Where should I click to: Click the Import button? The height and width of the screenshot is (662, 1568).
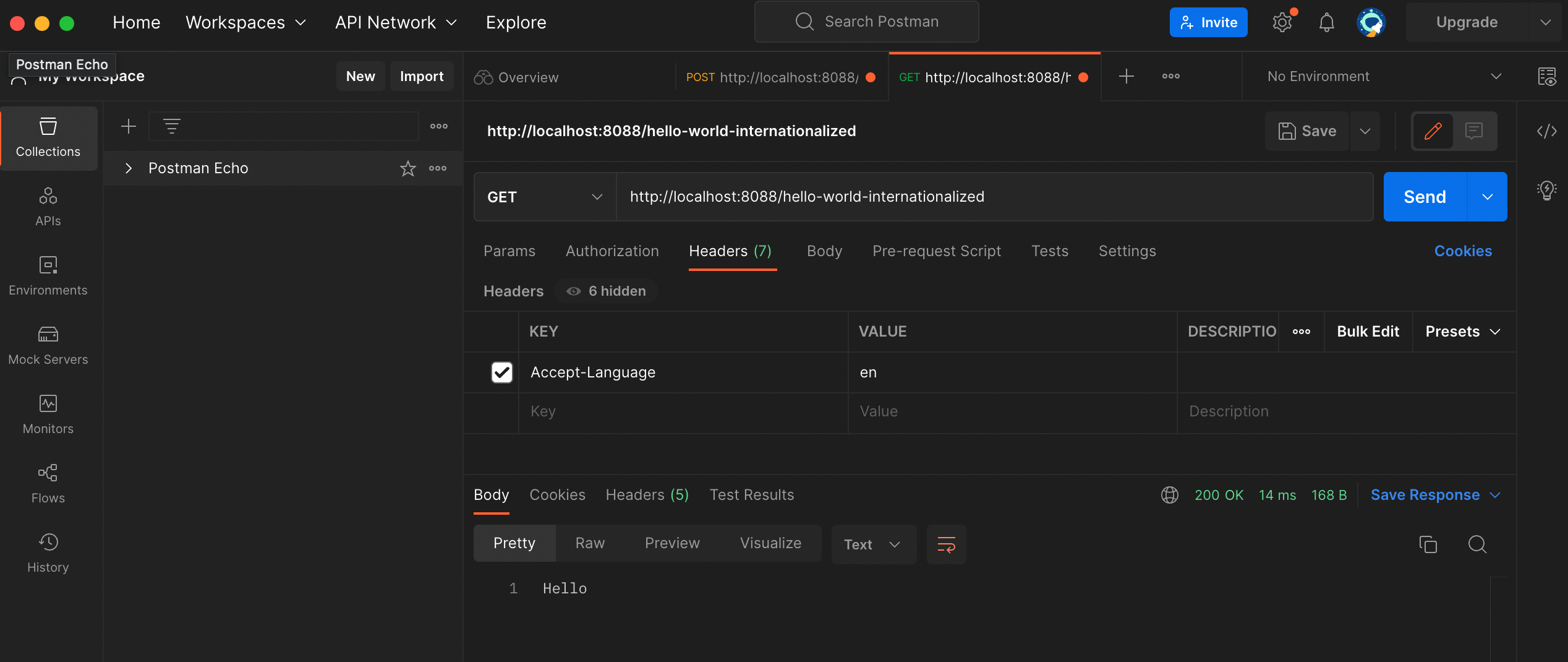coord(422,76)
